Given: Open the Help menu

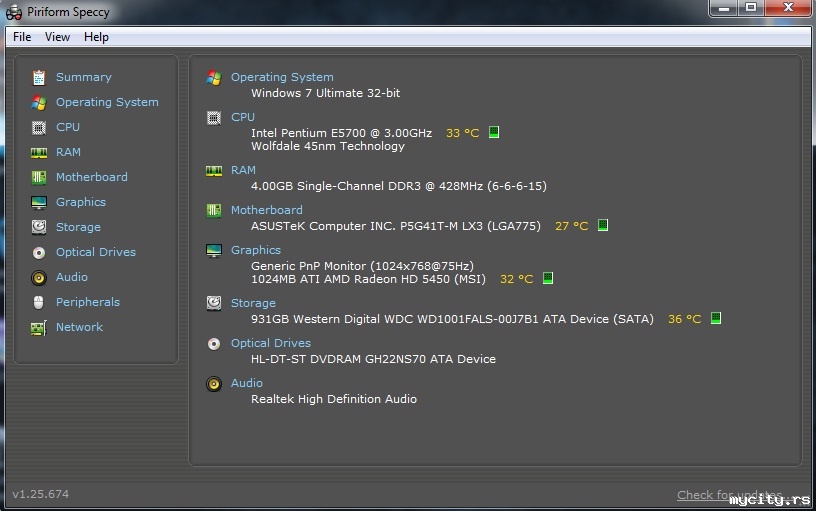Looking at the screenshot, I should 96,37.
